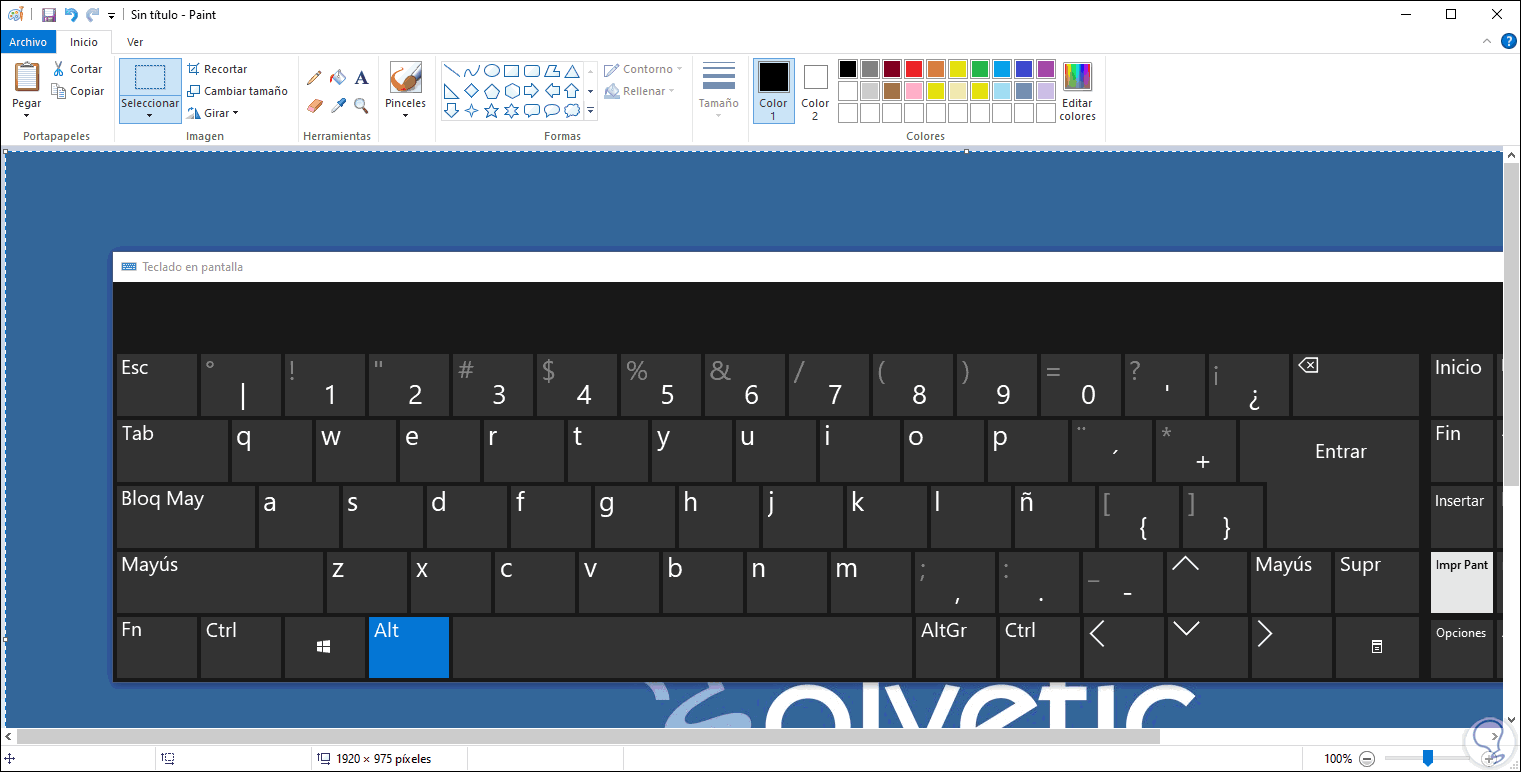This screenshot has height=772, width=1521.
Task: Pick the pink color swatch
Action: tap(914, 91)
